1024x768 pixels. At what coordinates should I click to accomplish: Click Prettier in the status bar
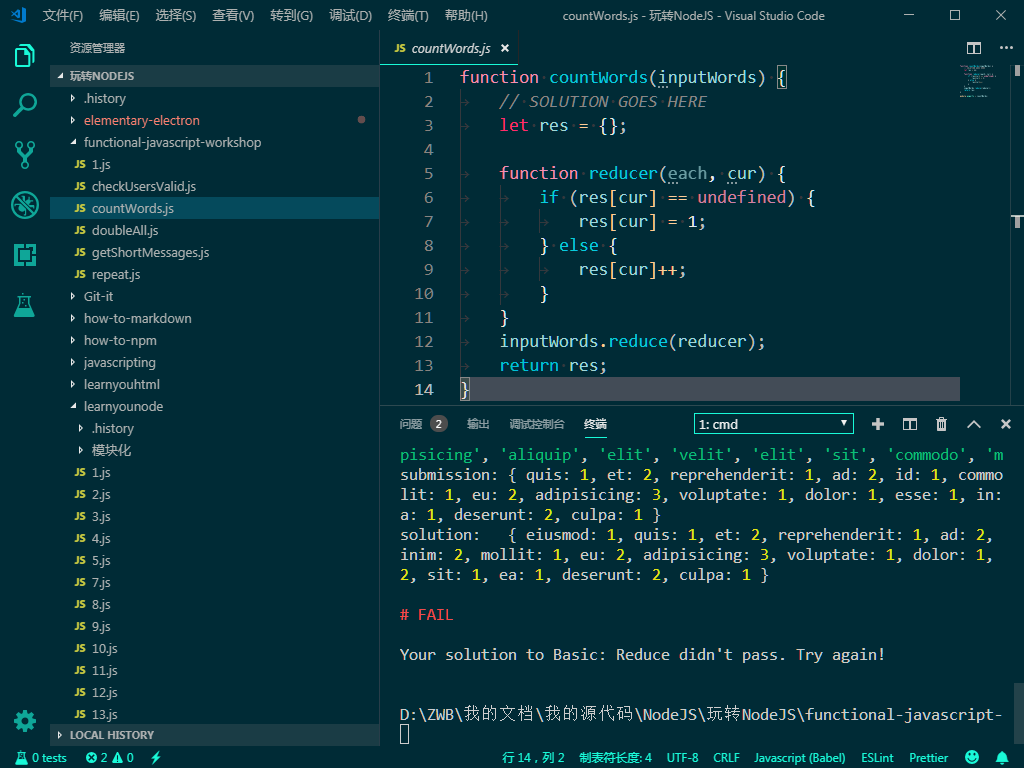click(x=928, y=757)
